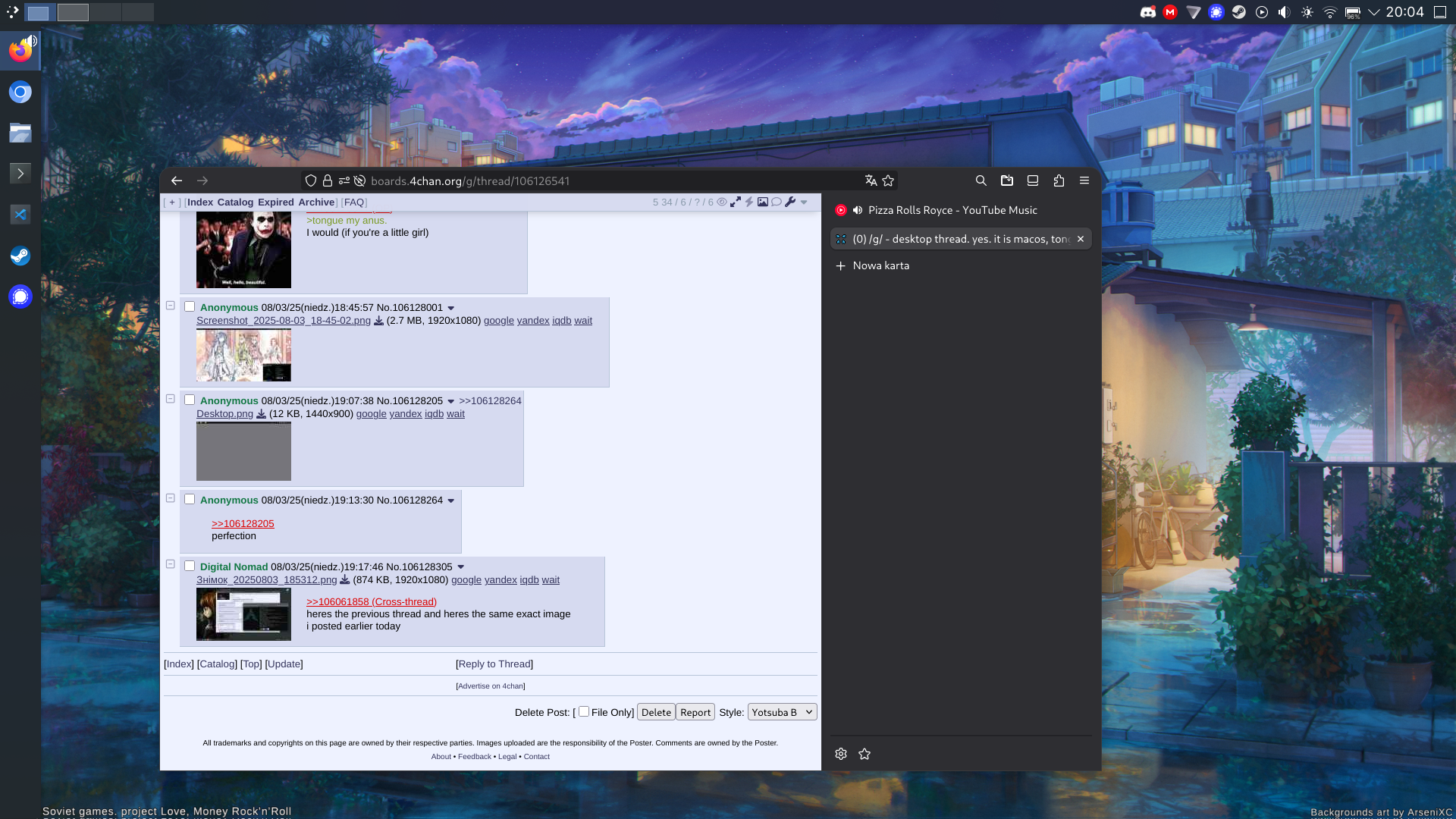Toggle the sidebar panel icon in toolbar
Image resolution: width=1456 pixels, height=819 pixels.
click(x=1033, y=180)
